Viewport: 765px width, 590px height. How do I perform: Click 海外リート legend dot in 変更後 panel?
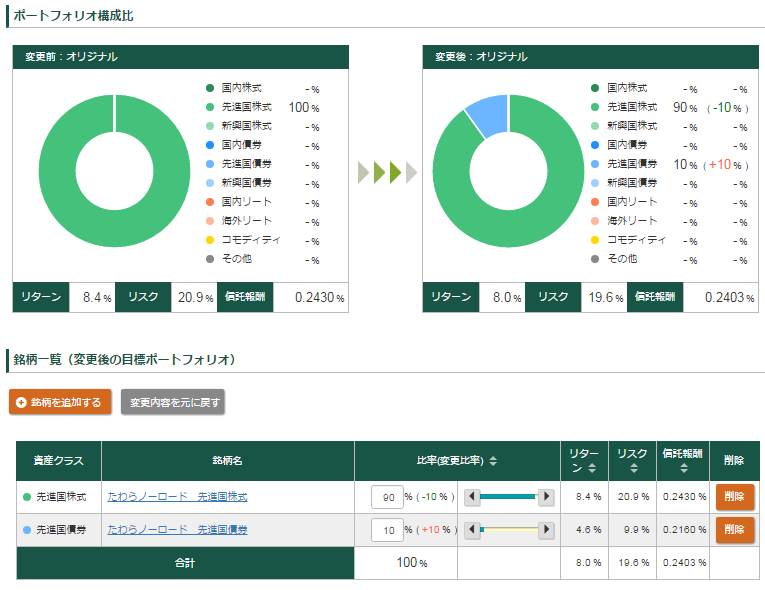click(x=595, y=221)
